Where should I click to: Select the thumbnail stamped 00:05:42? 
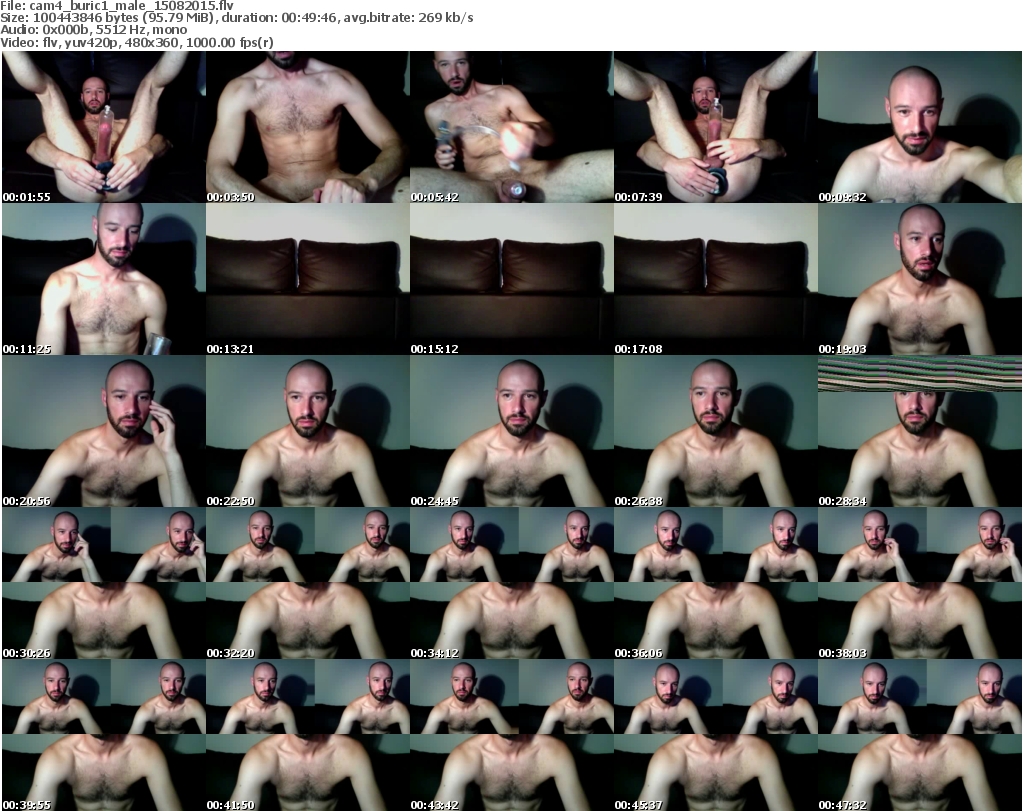(x=511, y=127)
